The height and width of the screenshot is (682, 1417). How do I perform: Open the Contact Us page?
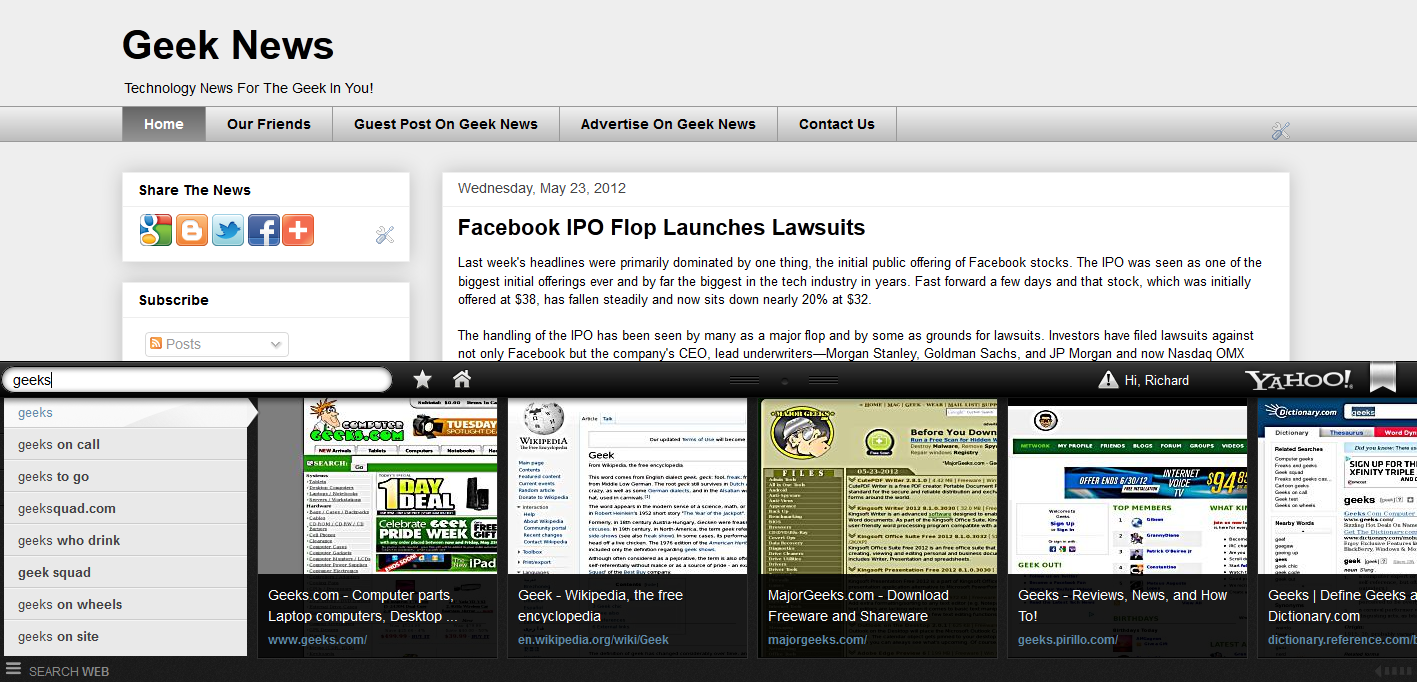coord(836,124)
